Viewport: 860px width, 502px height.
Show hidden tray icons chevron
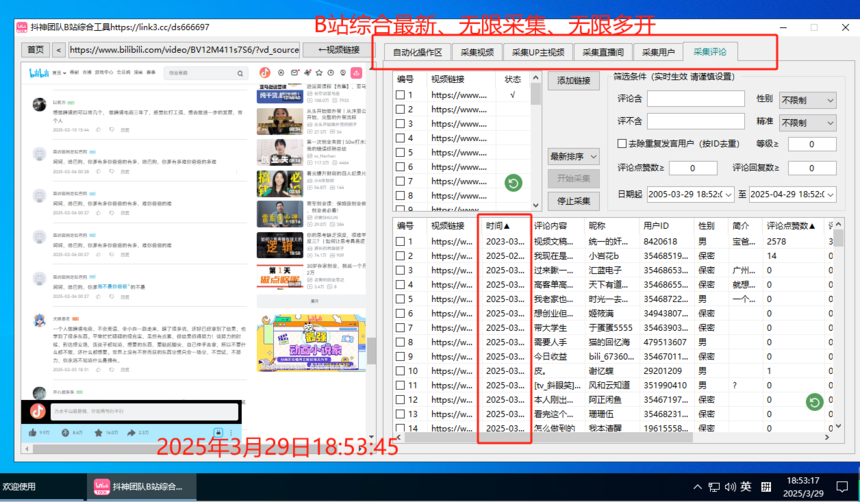tap(697, 487)
